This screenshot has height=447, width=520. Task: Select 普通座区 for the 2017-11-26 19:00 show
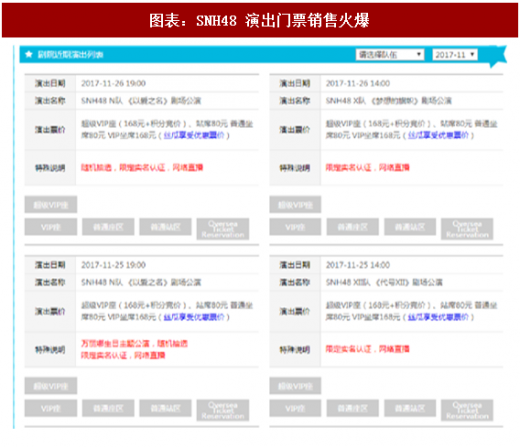click(108, 227)
